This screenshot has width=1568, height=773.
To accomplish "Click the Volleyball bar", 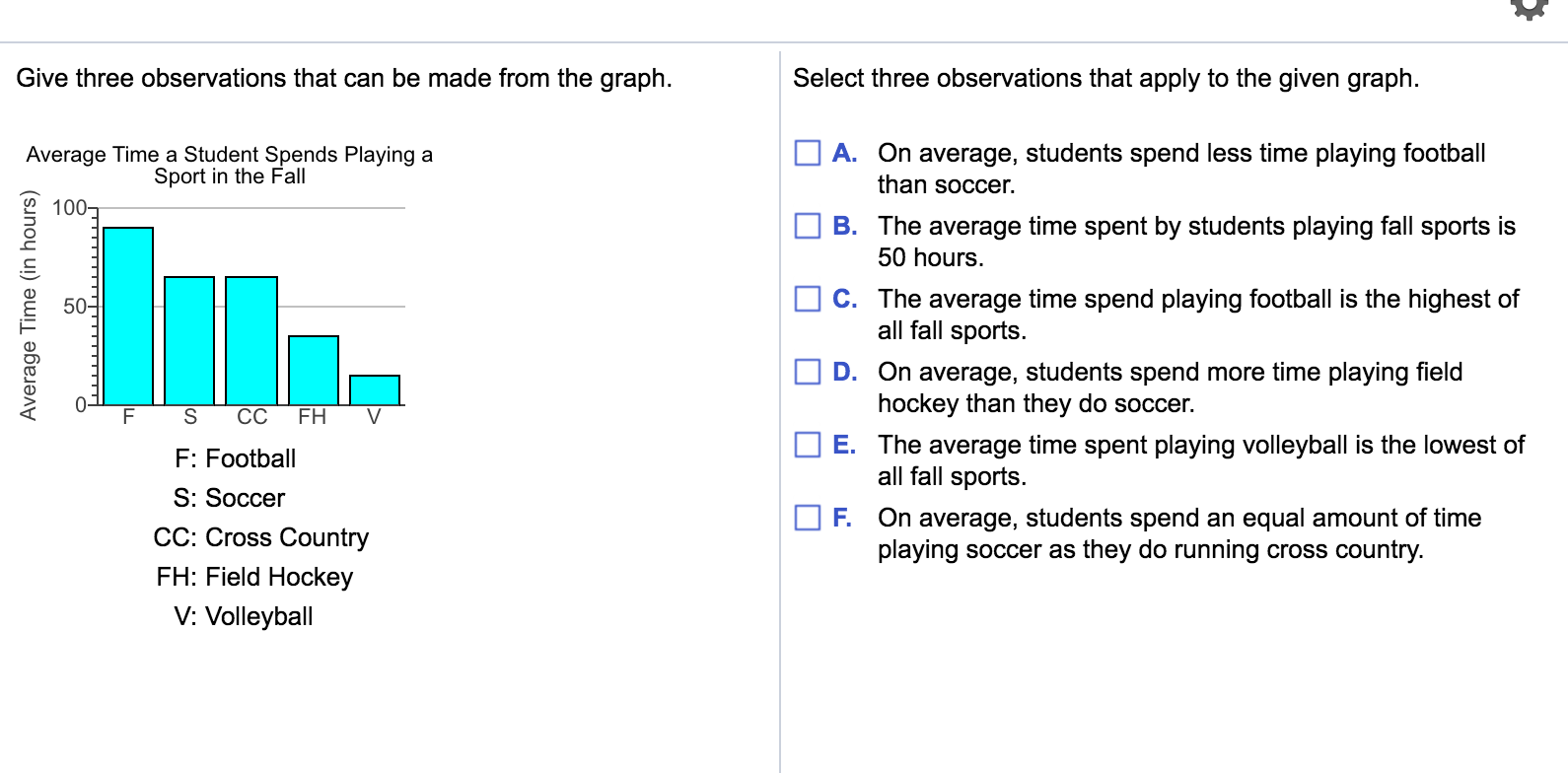I will [374, 389].
